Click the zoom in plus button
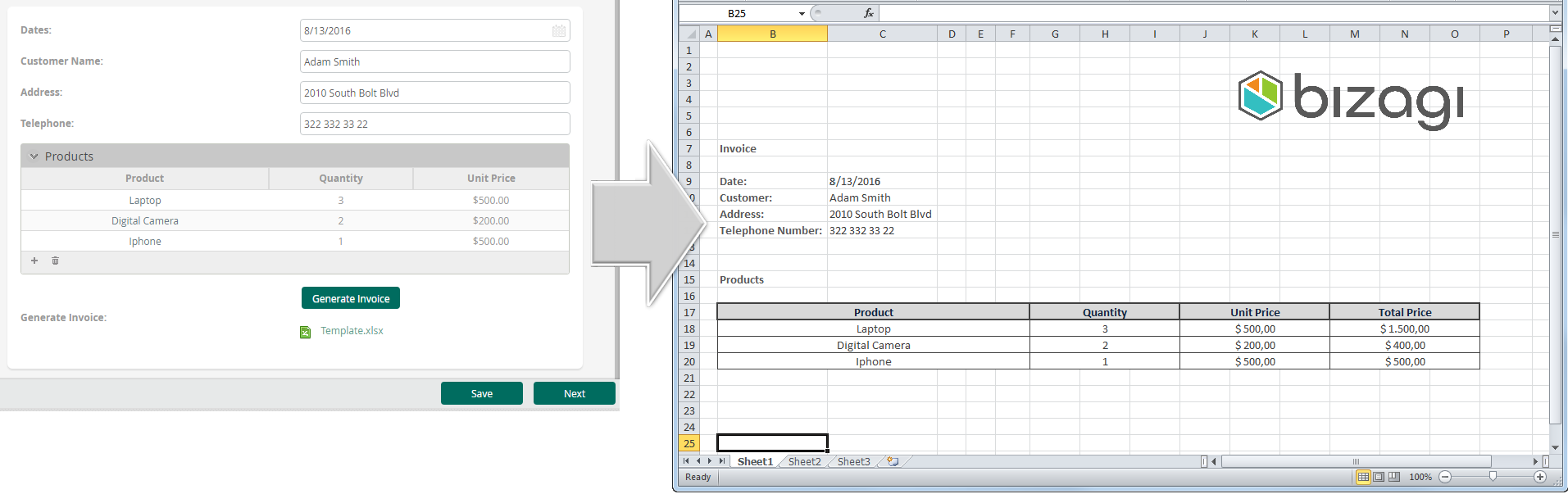Viewport: 1568px width, 494px height. pos(1540,477)
